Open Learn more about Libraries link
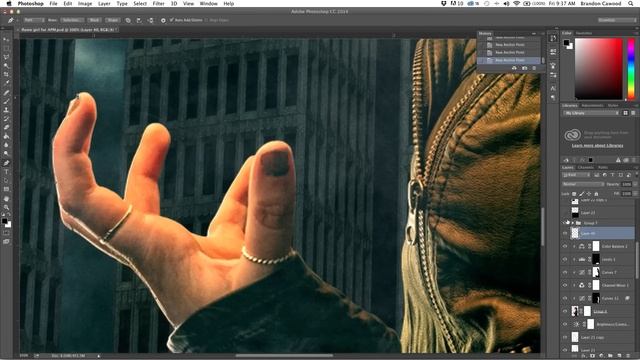This screenshot has width=640, height=360. [597, 146]
